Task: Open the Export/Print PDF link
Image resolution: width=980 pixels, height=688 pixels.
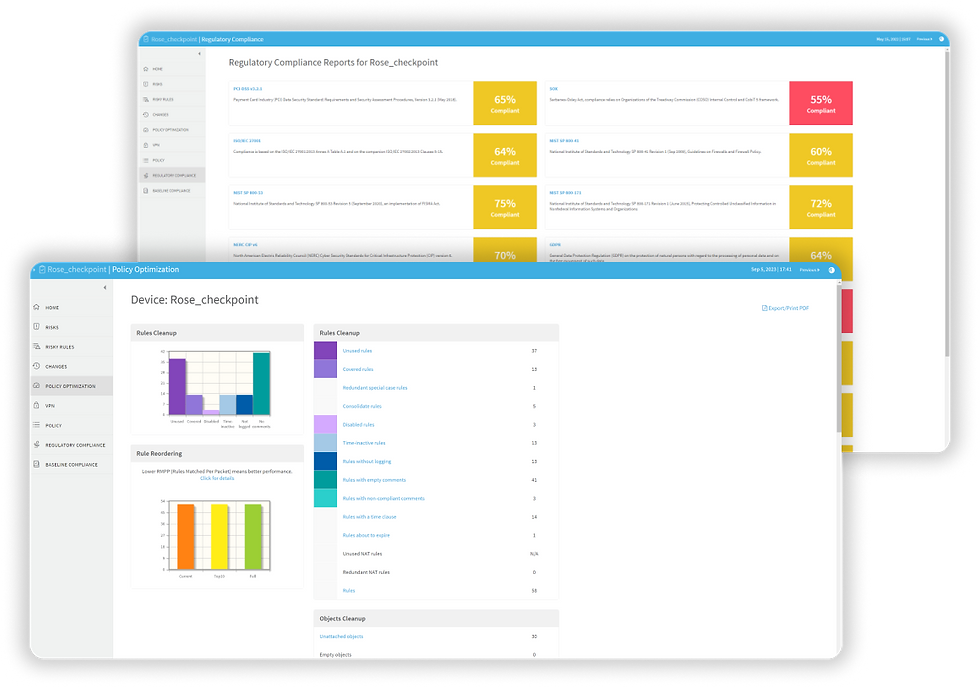Action: click(786, 308)
